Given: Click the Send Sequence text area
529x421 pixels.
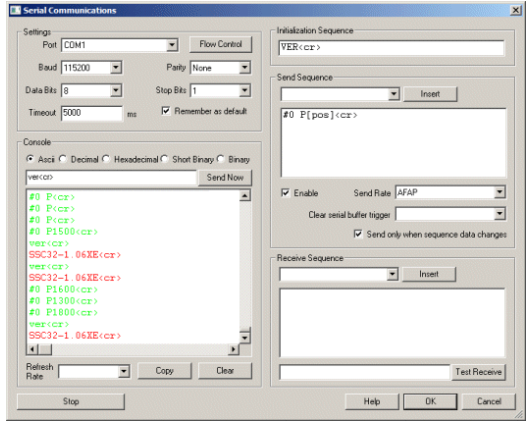Looking at the screenshot, I should pos(393,142).
